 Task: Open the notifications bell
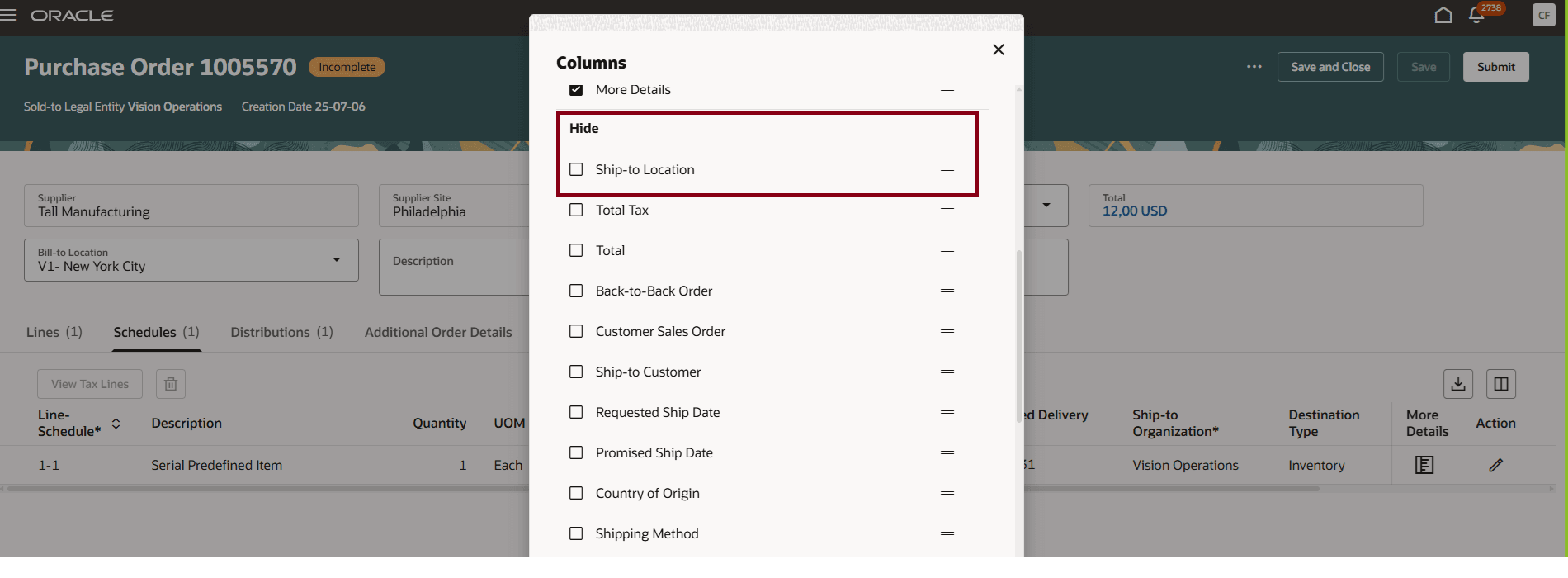click(1476, 16)
